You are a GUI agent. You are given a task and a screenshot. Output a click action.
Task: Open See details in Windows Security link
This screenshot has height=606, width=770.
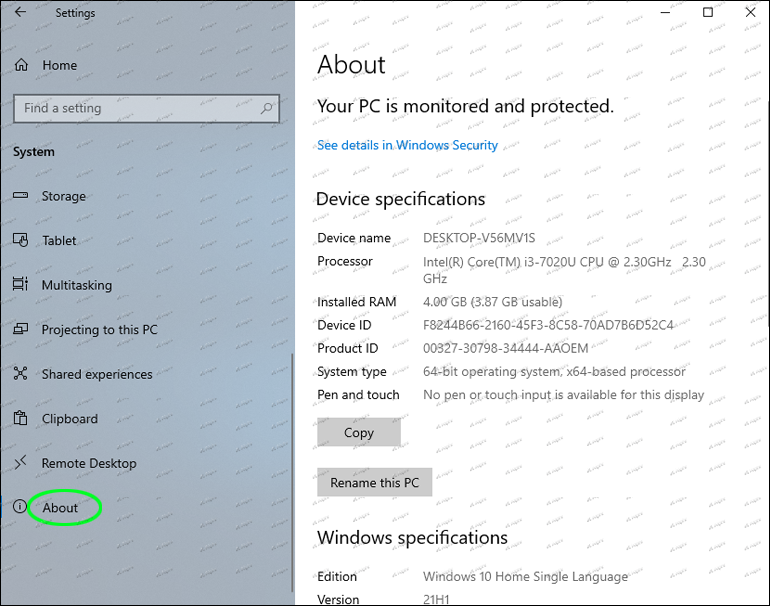click(x=407, y=145)
